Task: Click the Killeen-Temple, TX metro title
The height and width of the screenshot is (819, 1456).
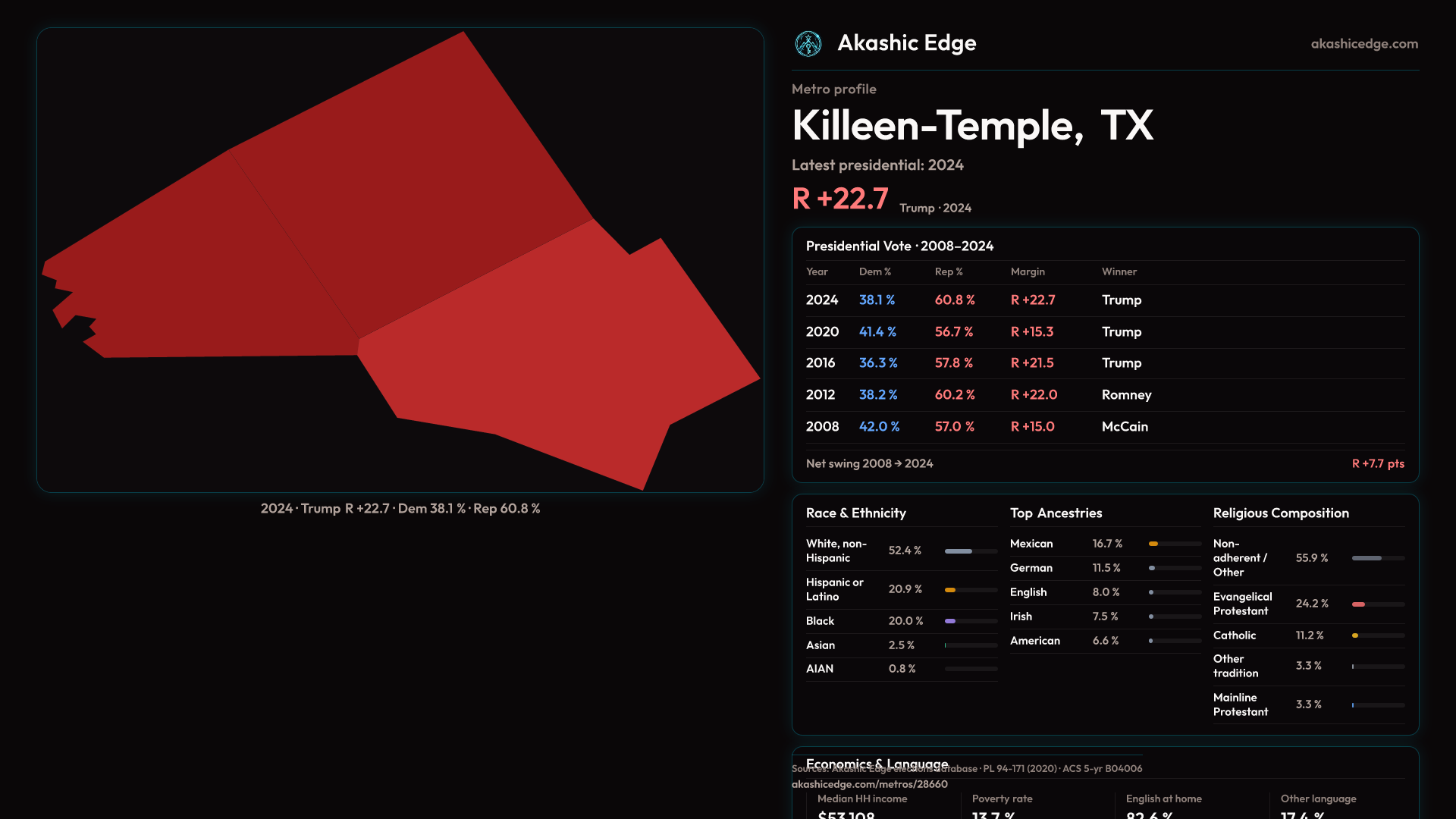Action: (x=972, y=126)
